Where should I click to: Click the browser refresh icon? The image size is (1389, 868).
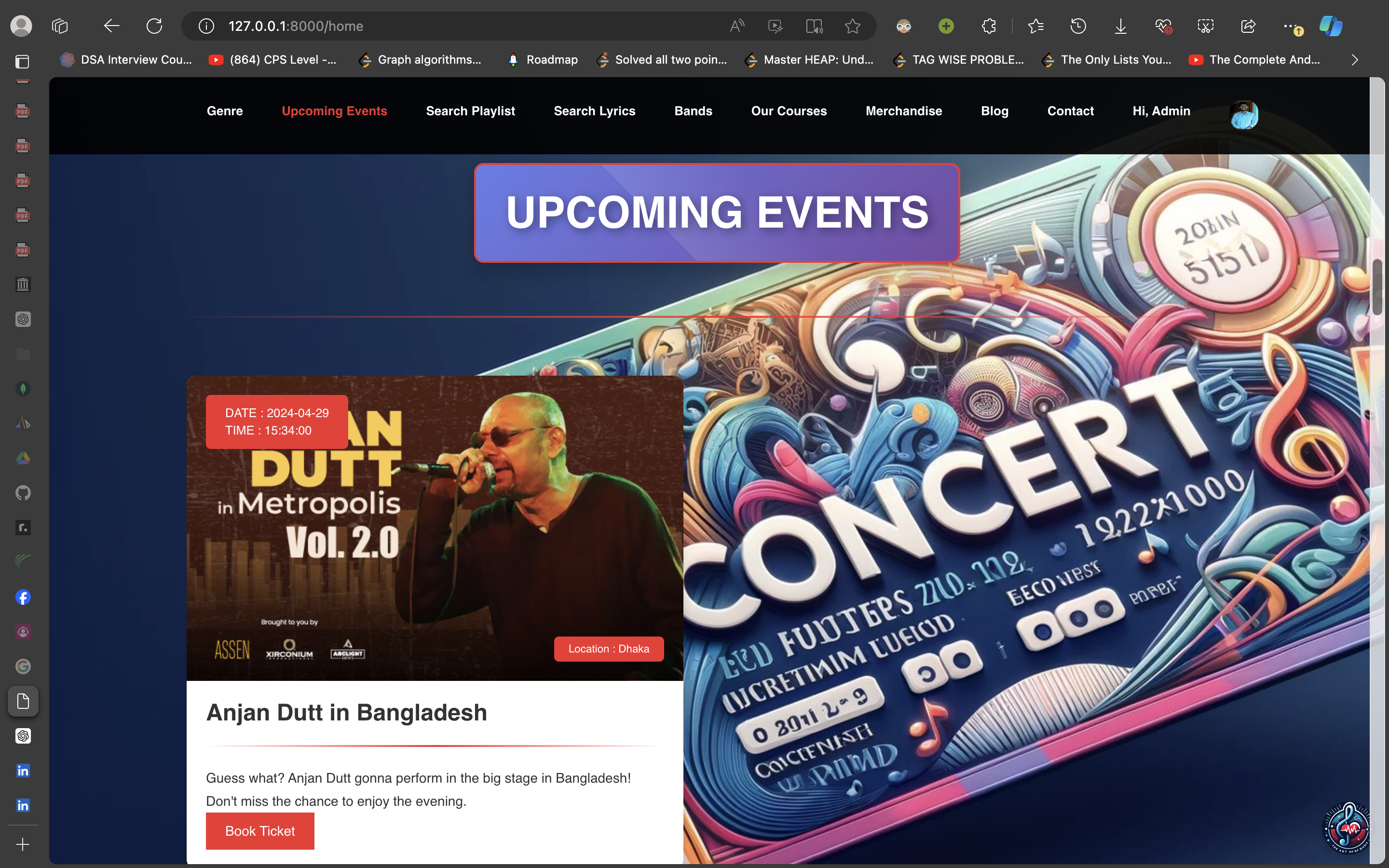[154, 26]
